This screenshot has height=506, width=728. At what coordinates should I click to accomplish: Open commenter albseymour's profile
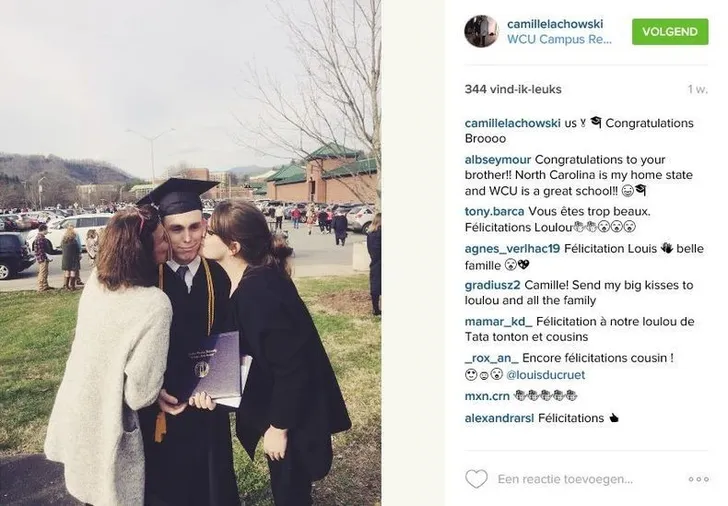pos(498,160)
